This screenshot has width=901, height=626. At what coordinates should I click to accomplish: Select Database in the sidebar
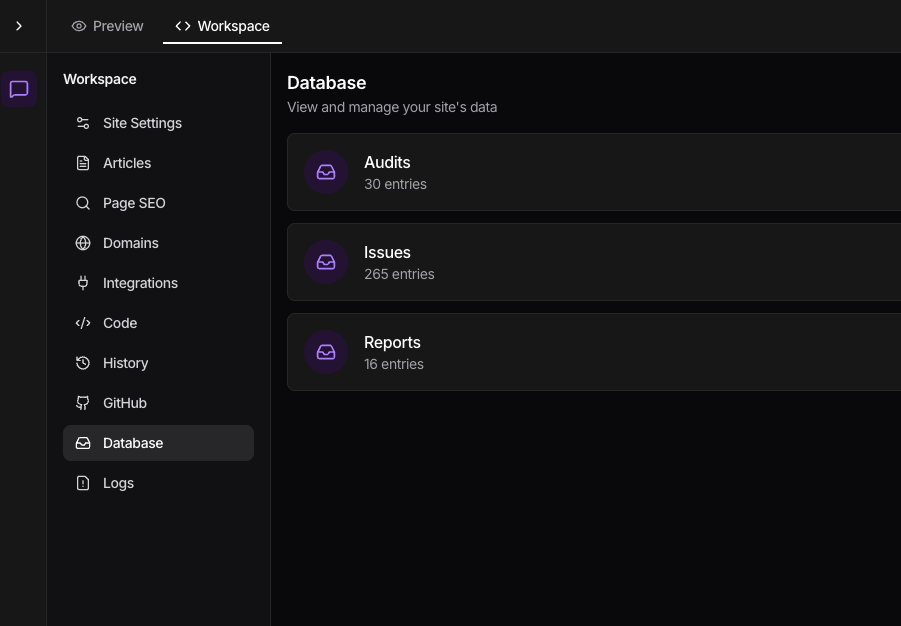click(x=158, y=443)
